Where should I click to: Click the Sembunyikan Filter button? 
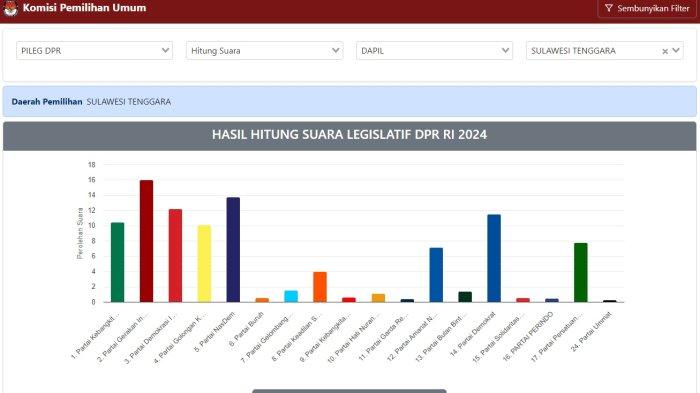[x=647, y=8]
